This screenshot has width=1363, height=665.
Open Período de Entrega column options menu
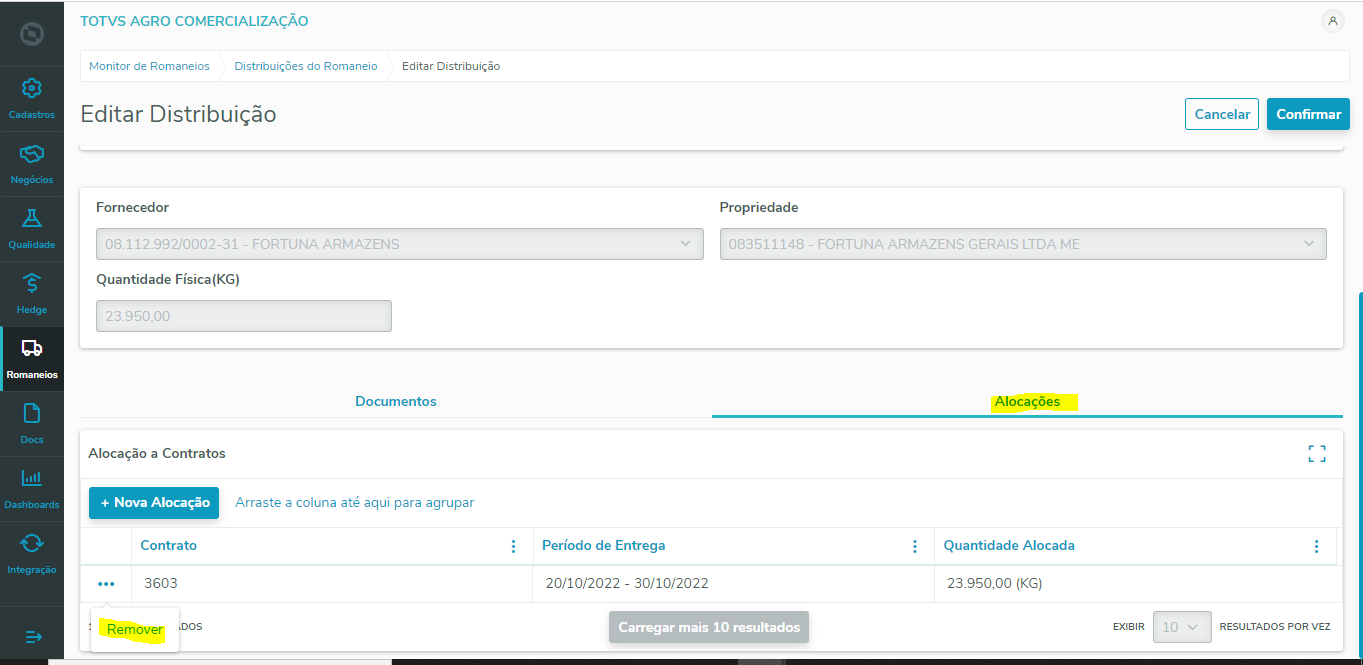915,546
